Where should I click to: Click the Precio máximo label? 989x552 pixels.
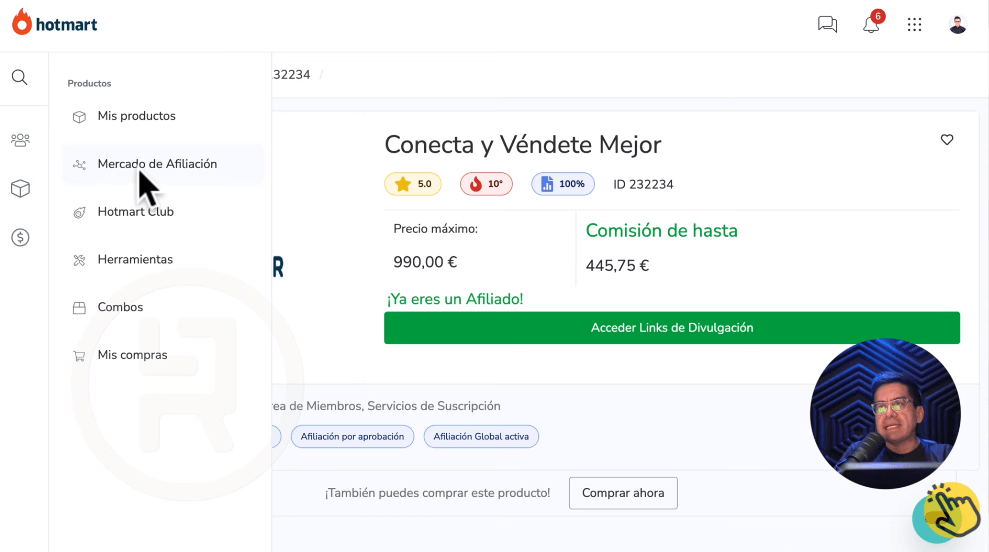point(435,229)
